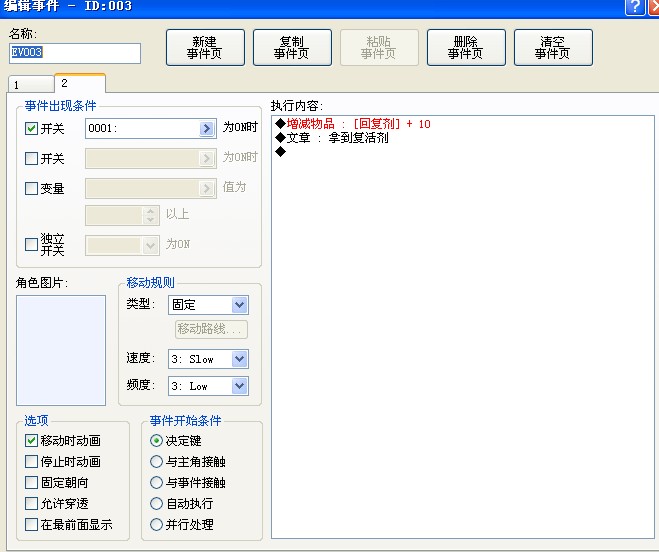The image size is (659, 552).
Task: Click the 新建事件页 button
Action: coord(205,48)
